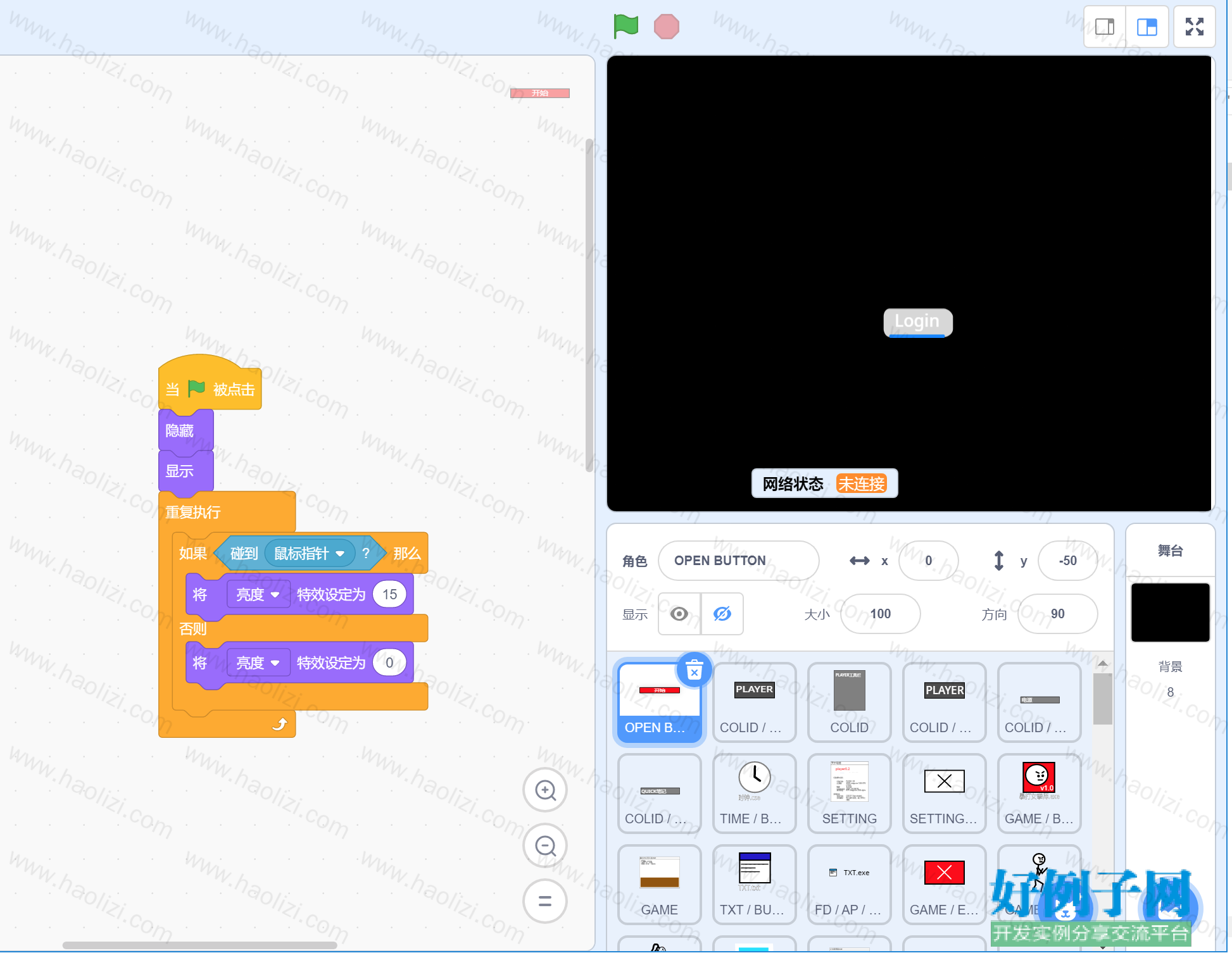Screen dimensions: 1232x953
Task: Edit the value 0 in effect block
Action: point(389,663)
